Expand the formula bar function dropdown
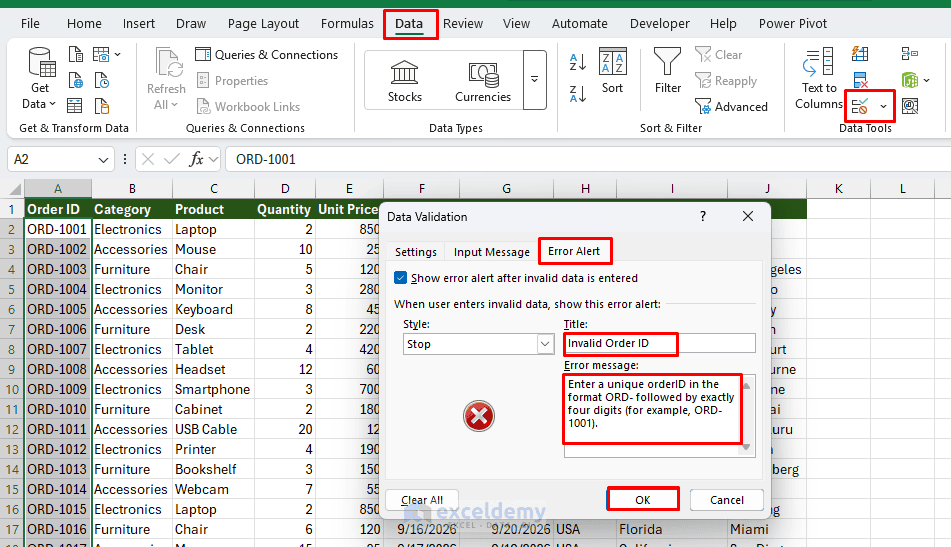 (x=213, y=159)
